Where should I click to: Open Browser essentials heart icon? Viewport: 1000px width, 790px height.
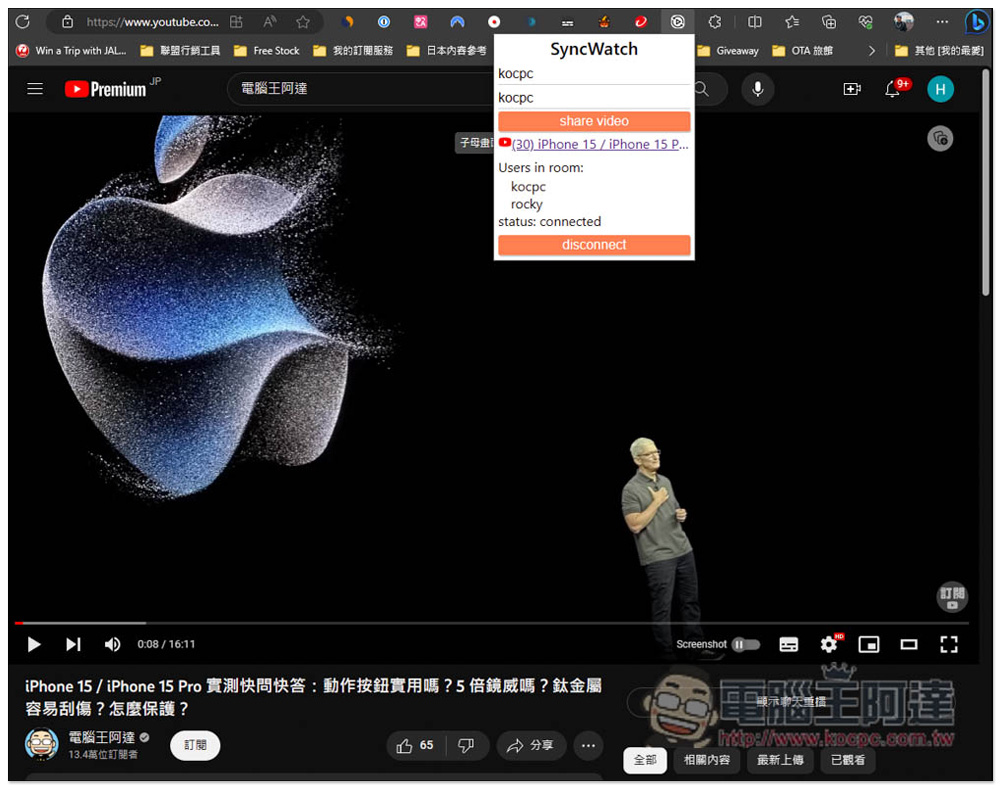click(865, 22)
